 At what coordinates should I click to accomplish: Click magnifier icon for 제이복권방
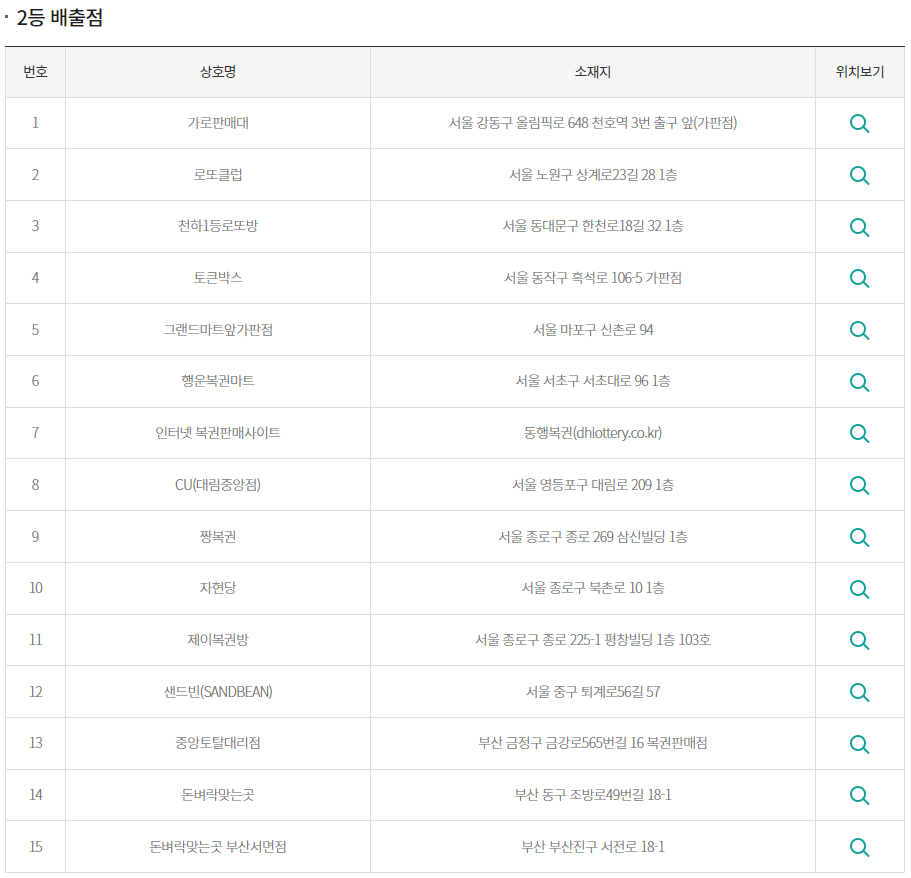tap(859, 640)
